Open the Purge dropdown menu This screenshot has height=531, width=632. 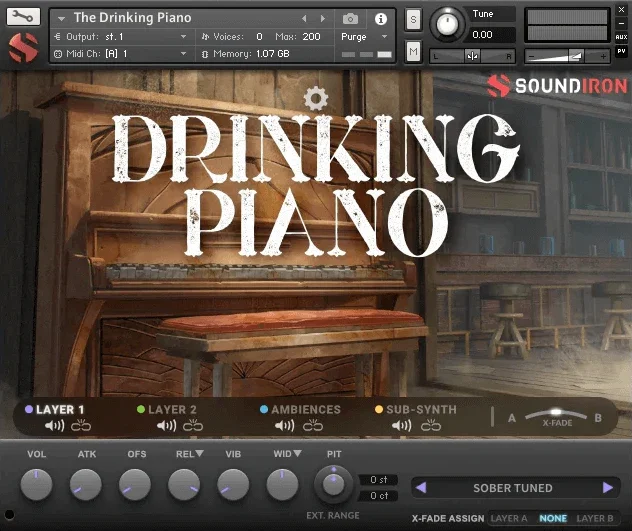[x=385, y=37]
